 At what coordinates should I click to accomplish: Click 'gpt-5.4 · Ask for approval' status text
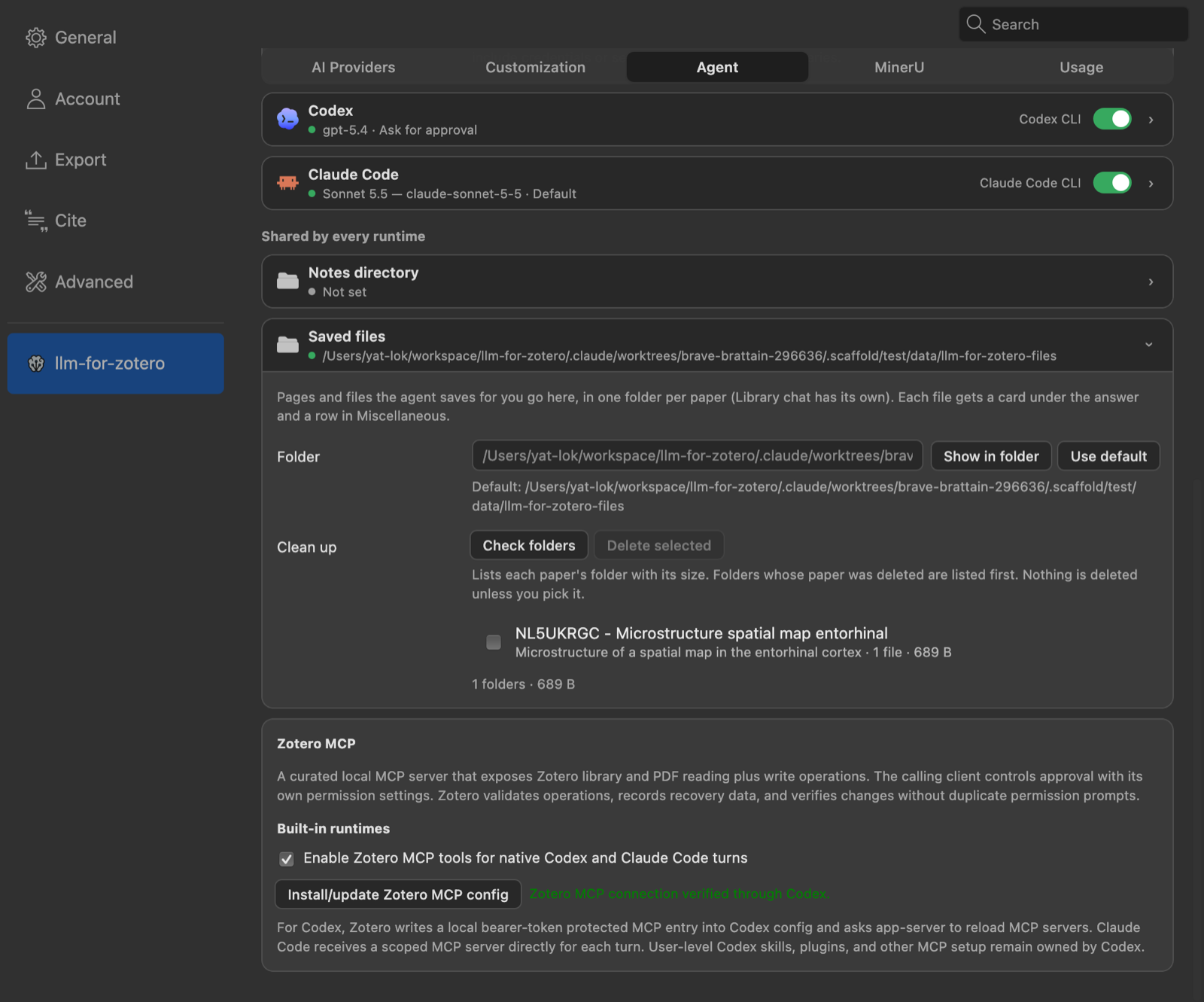click(400, 130)
